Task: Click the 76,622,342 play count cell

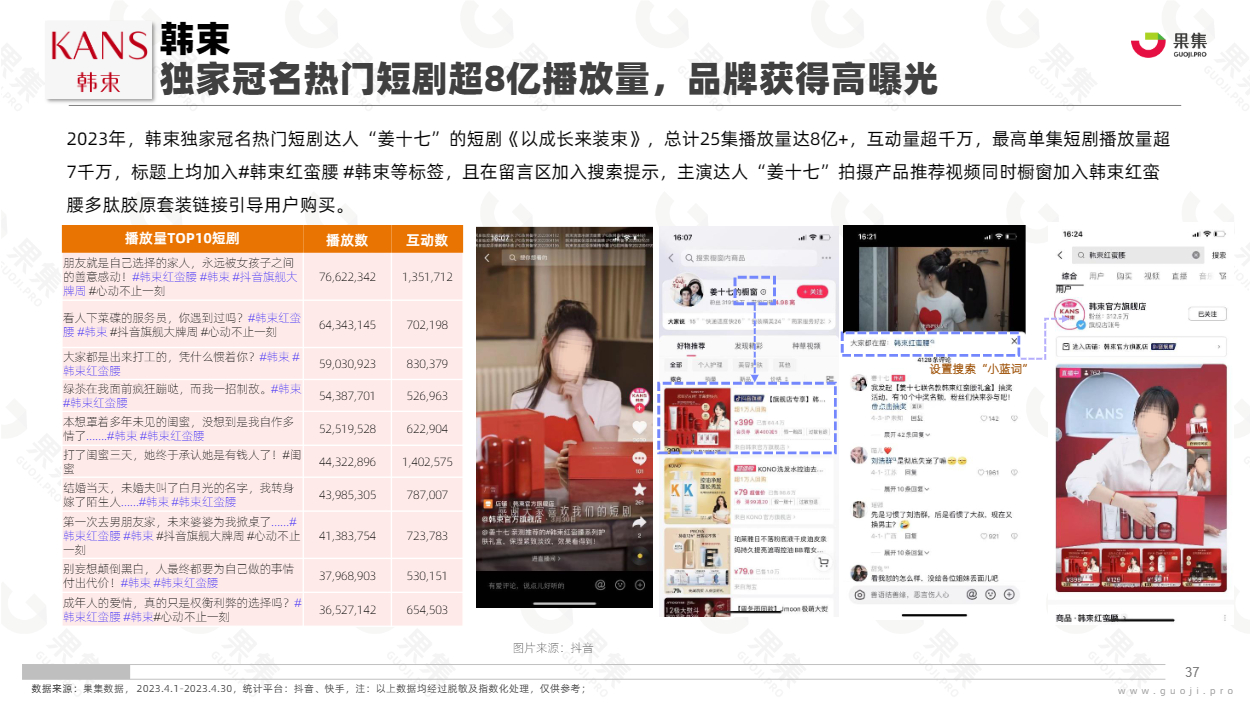Action: click(348, 277)
